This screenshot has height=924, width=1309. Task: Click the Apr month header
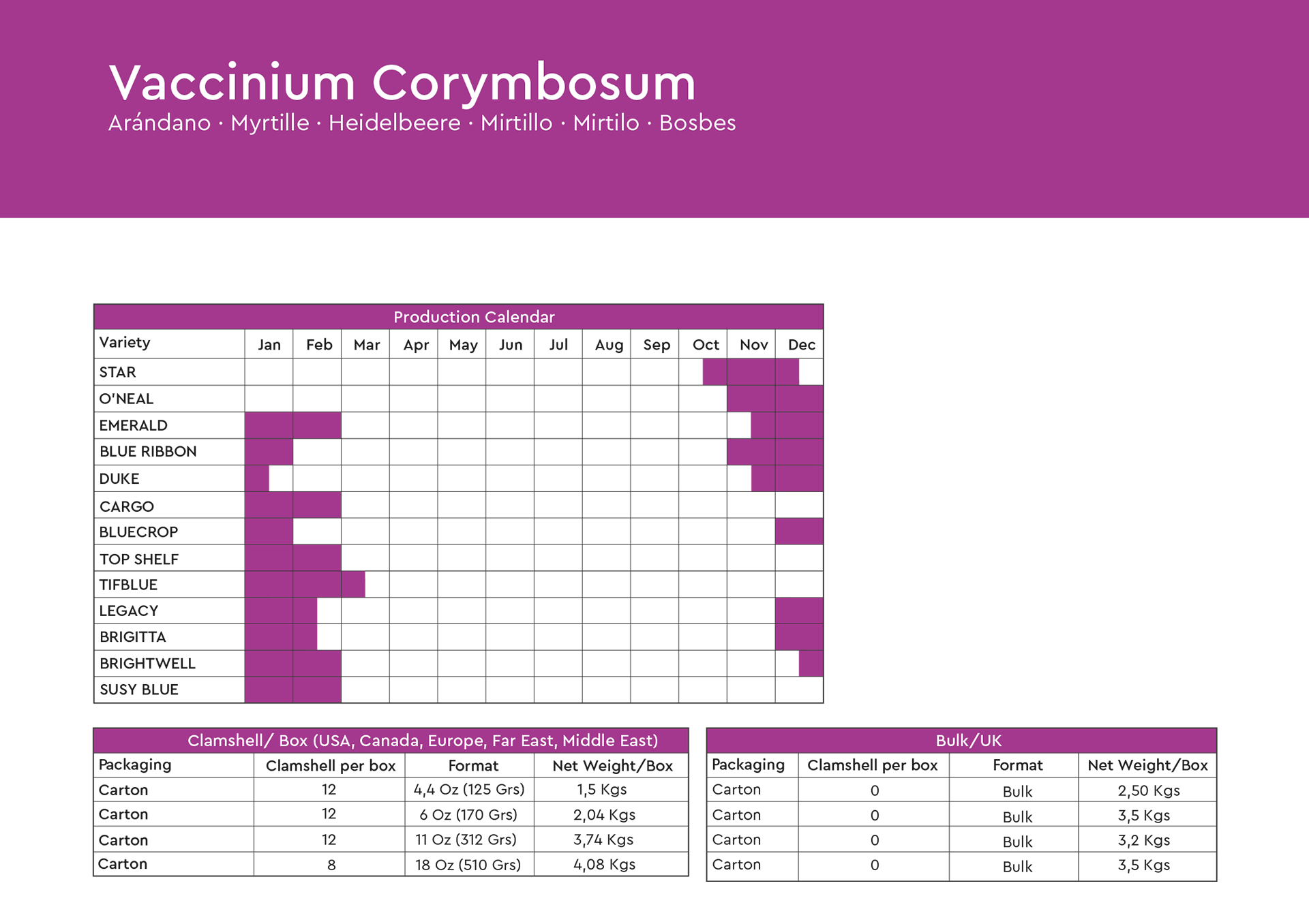(416, 345)
